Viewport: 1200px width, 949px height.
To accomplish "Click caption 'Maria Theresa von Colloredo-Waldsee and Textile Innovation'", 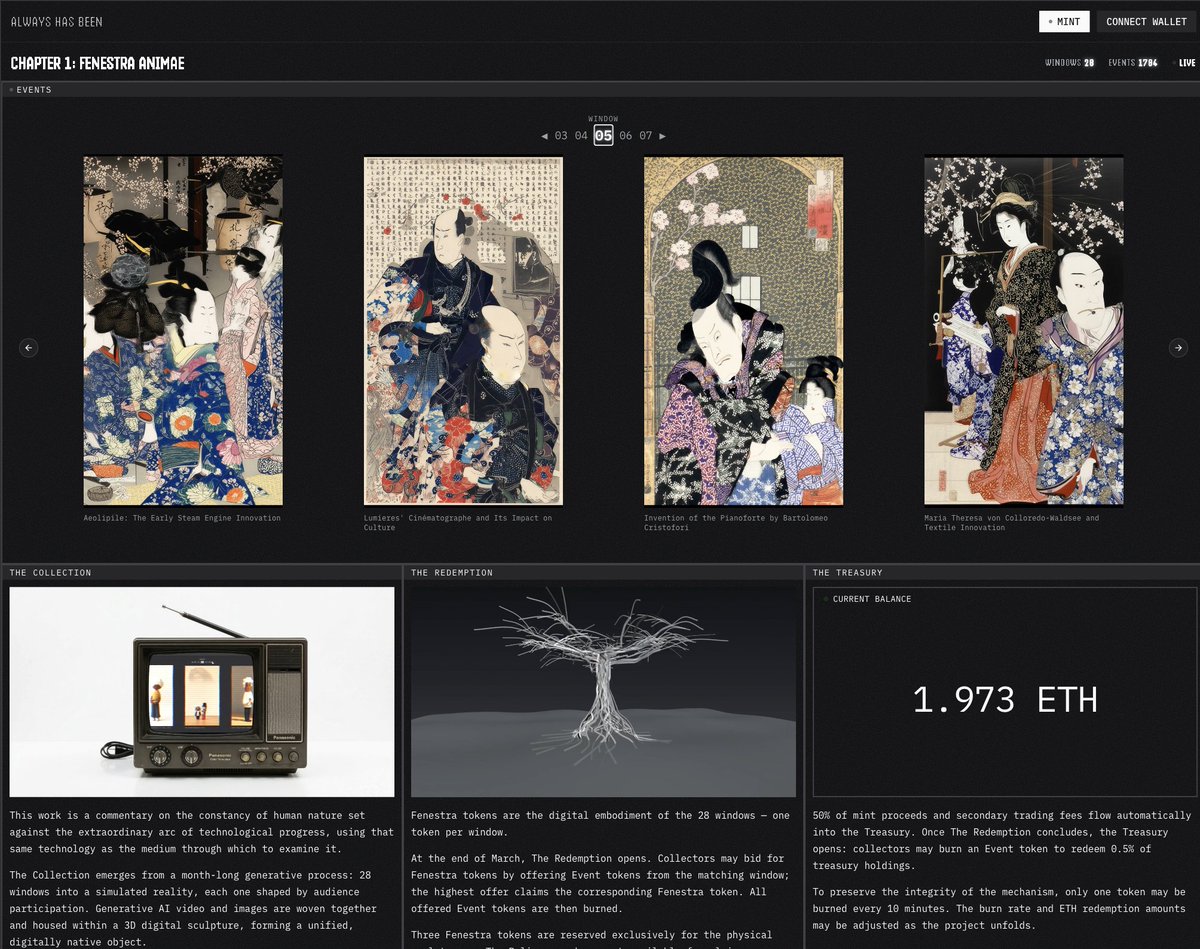I will [1011, 522].
